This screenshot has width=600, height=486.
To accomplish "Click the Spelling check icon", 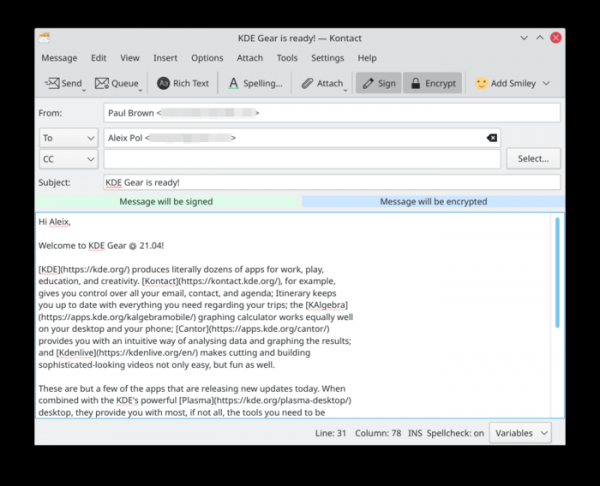I will click(233, 83).
